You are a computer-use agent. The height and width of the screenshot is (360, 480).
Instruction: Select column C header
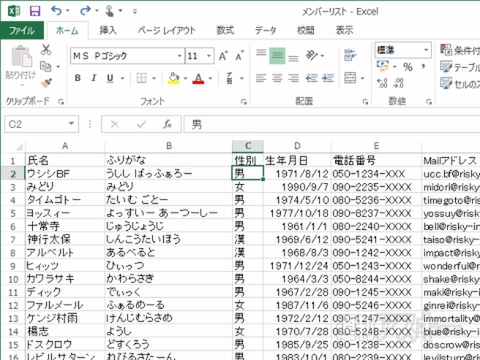248,146
